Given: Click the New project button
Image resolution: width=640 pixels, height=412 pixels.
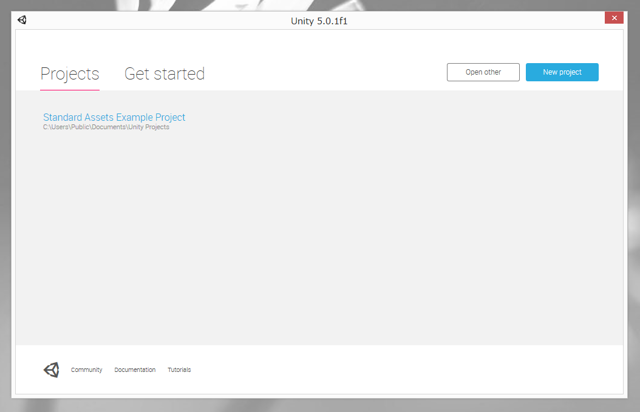Looking at the screenshot, I should [x=562, y=72].
